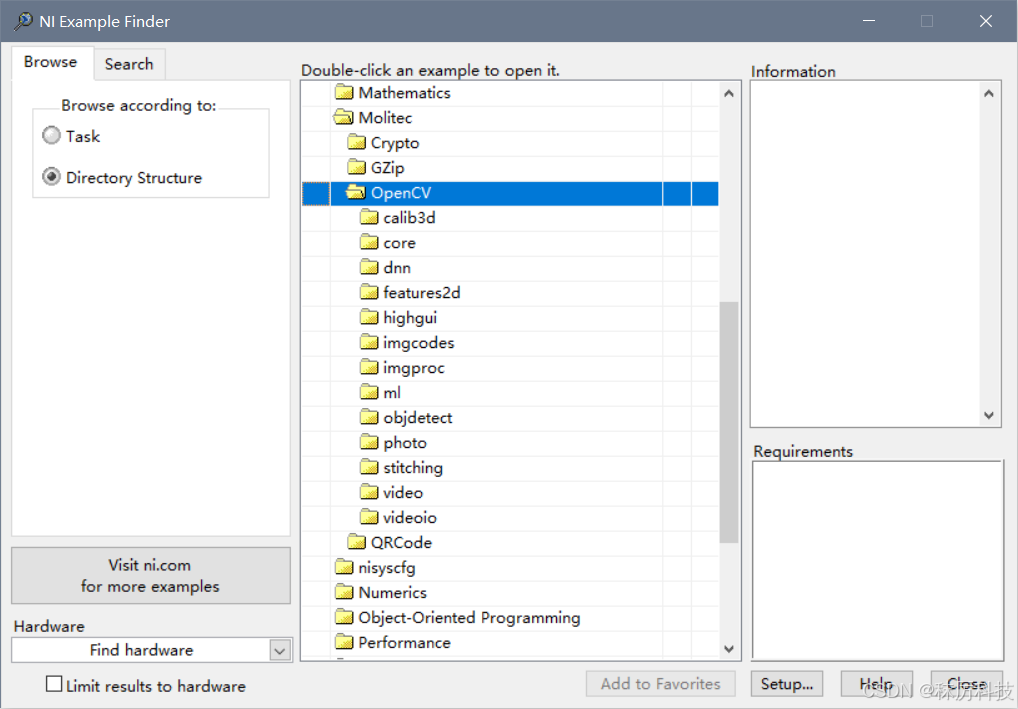Click the Add to Favorites button
Viewport: 1018px width, 709px height.
(660, 684)
